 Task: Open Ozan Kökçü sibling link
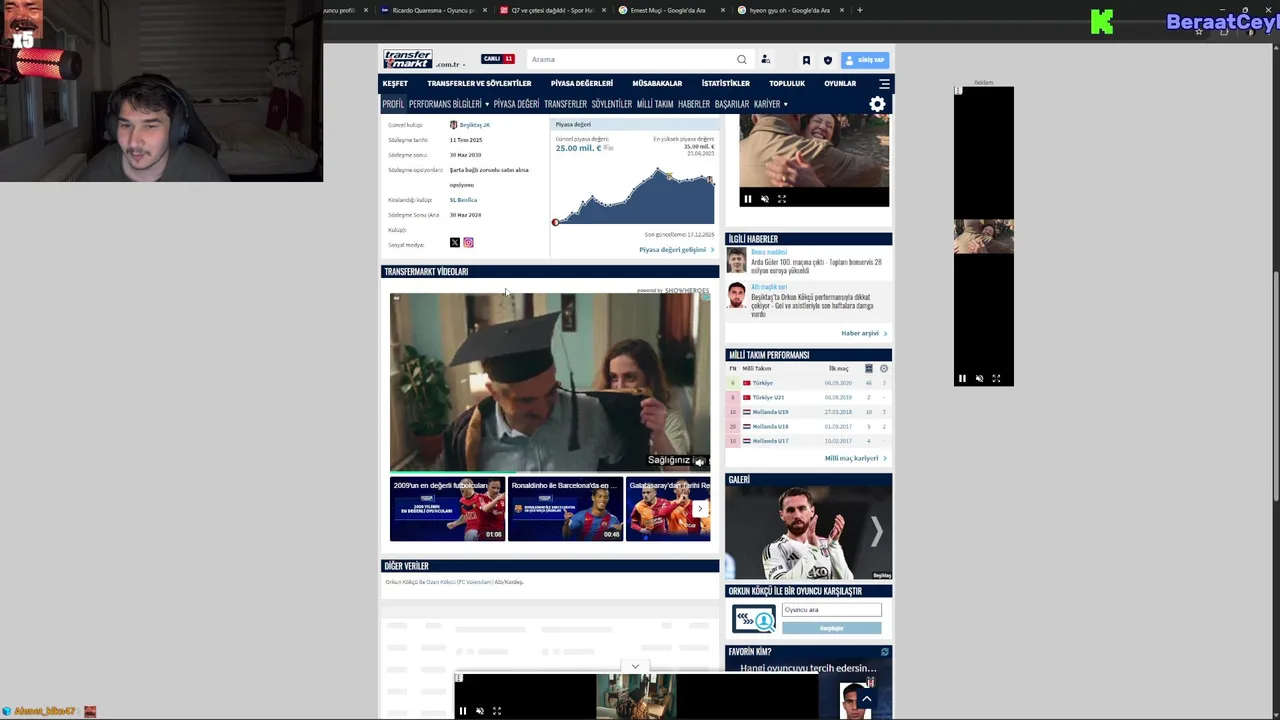[459, 582]
